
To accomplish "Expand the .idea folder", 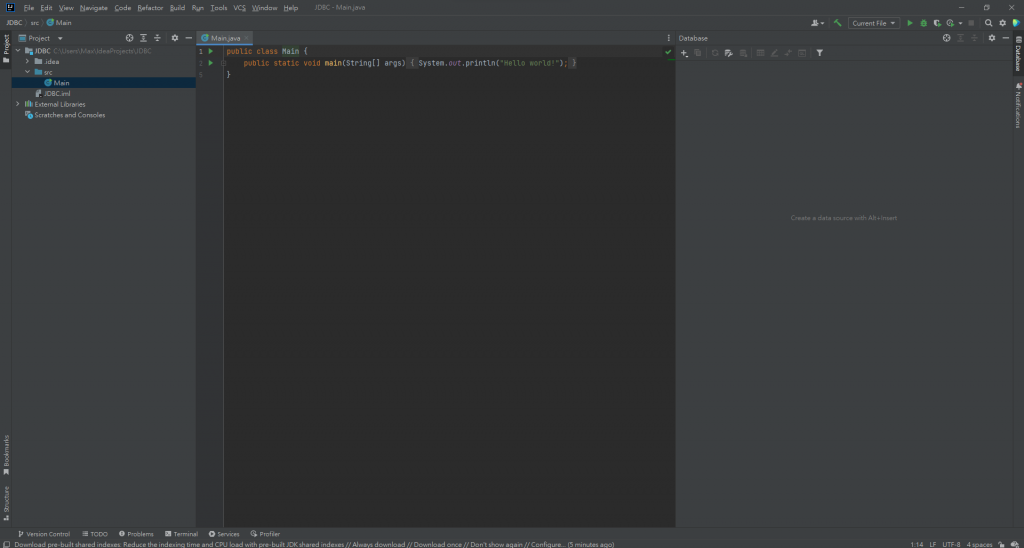I will [27, 61].
